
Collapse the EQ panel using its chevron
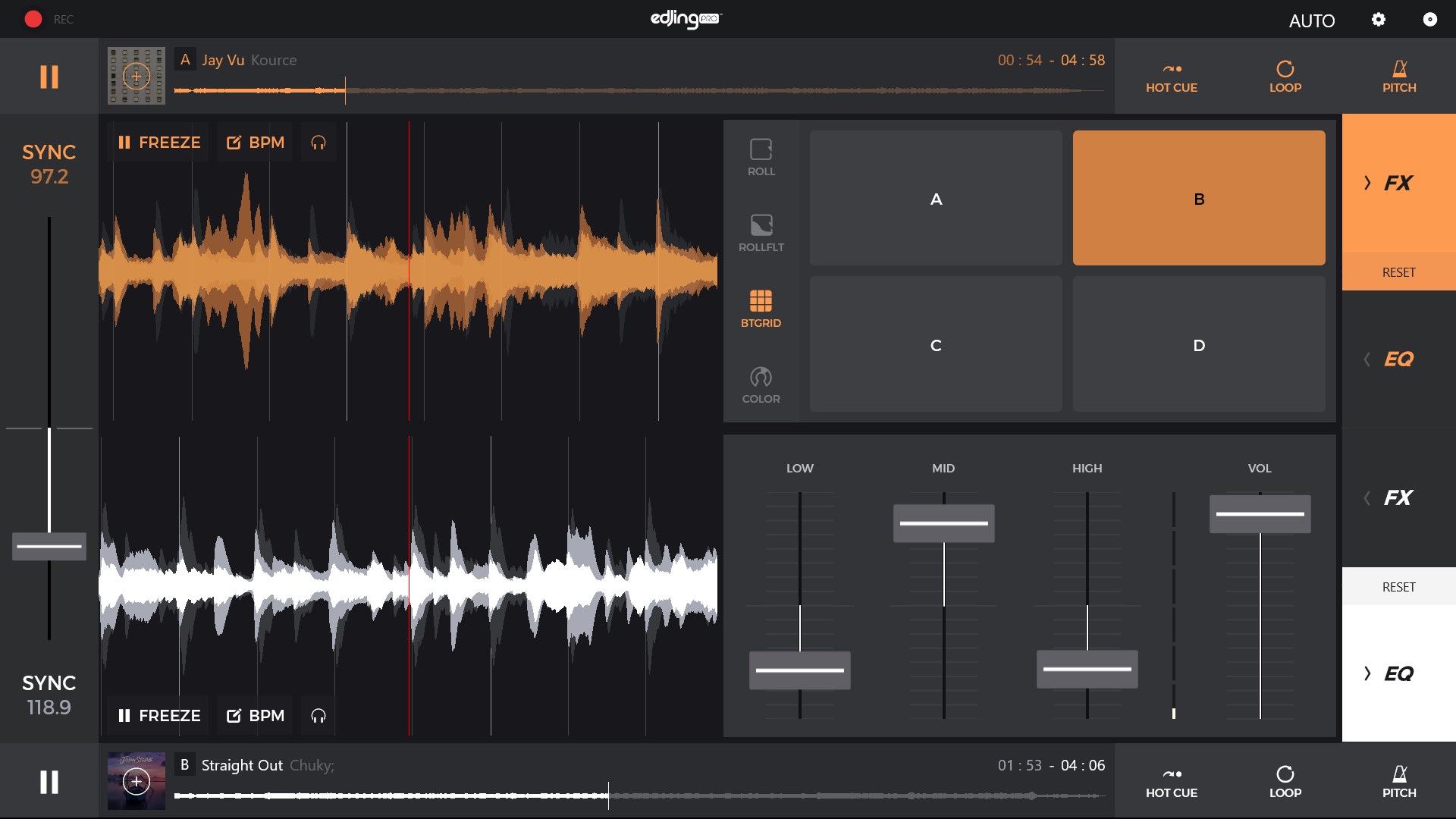click(x=1367, y=359)
